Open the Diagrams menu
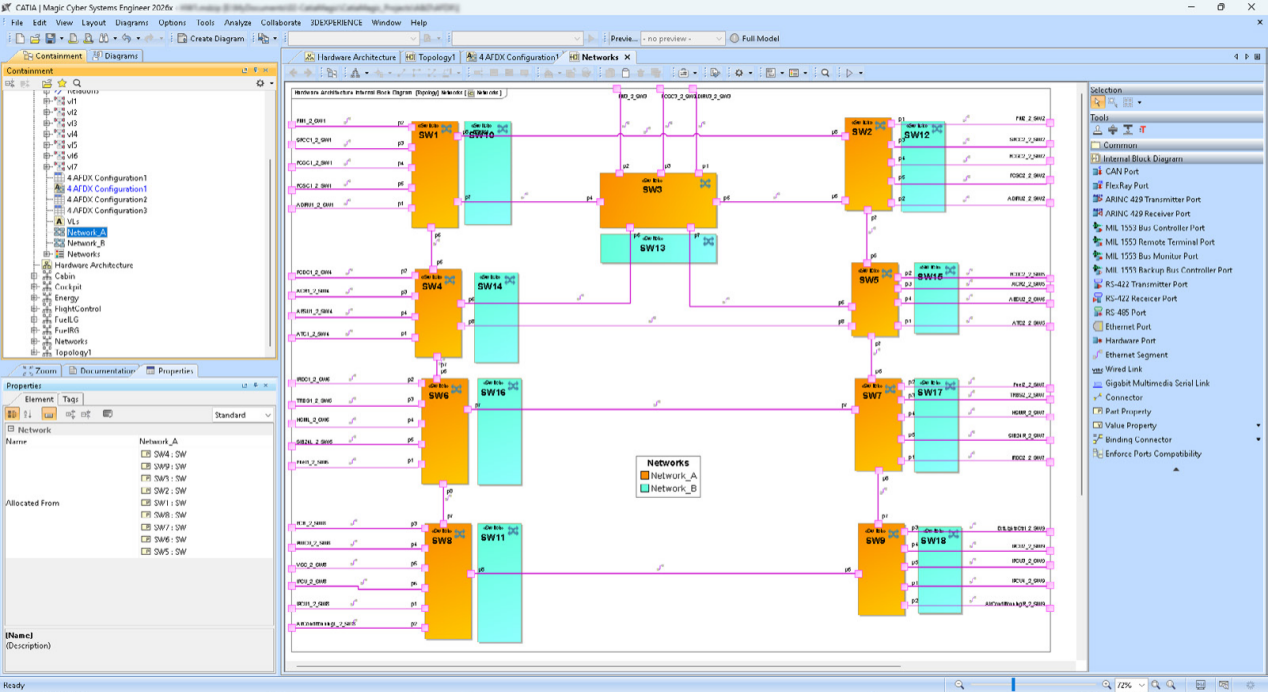Viewport: 1268px width, 692px height. tap(132, 22)
